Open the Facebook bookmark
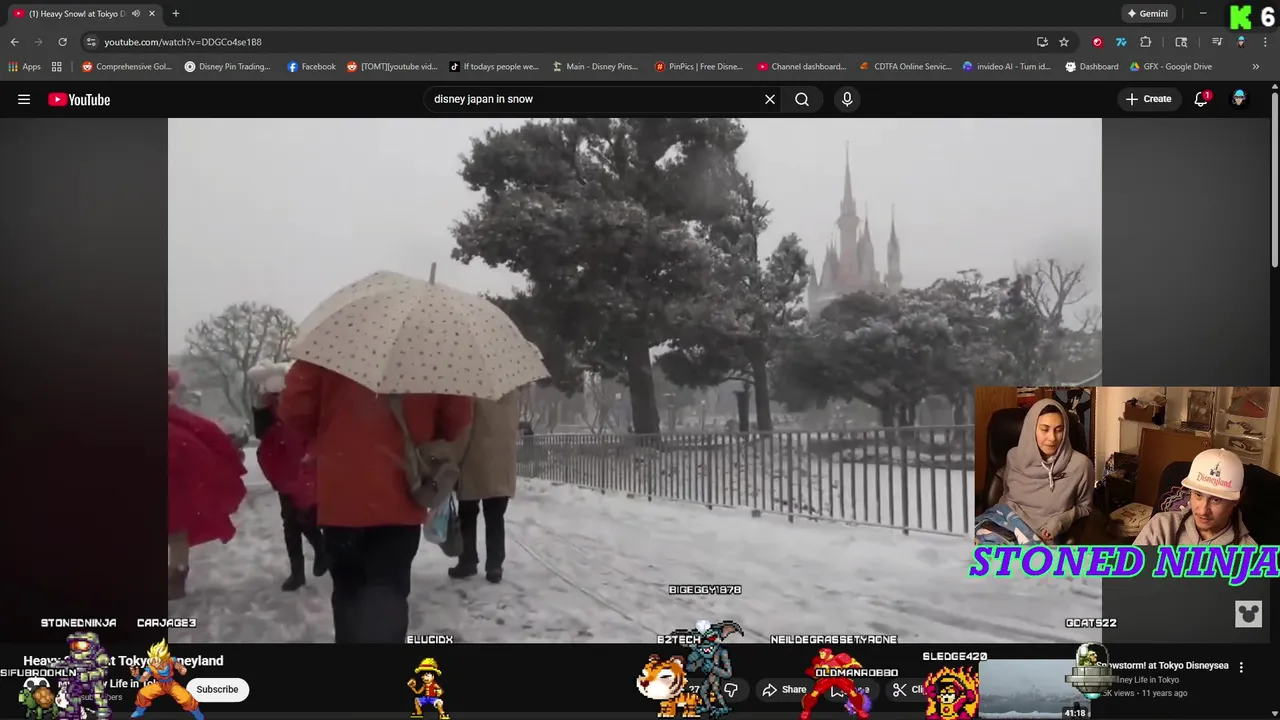The width and height of the screenshot is (1280, 720). (312, 67)
